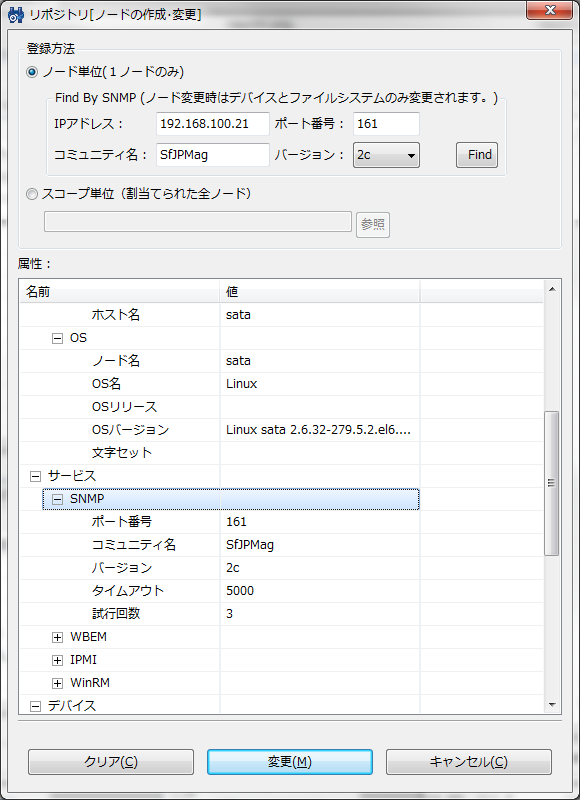The image size is (580, 800).
Task: Click the キャンセル button
Action: 469,762
